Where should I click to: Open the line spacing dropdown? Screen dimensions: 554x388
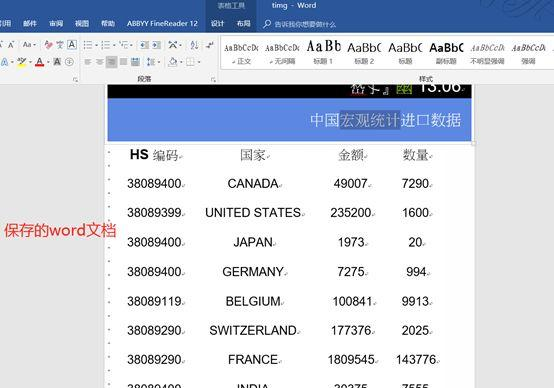coord(153,62)
